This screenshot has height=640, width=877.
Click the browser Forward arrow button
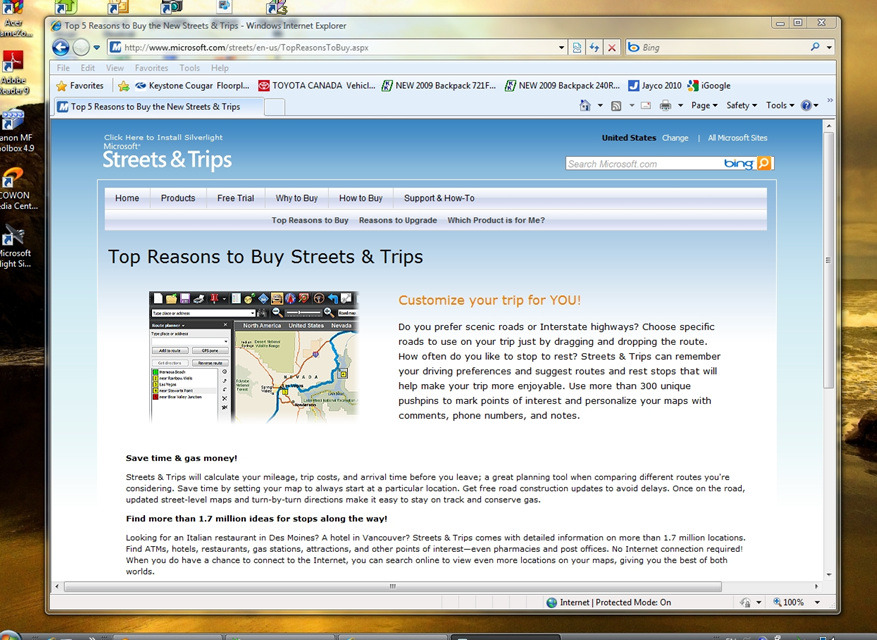[81, 48]
